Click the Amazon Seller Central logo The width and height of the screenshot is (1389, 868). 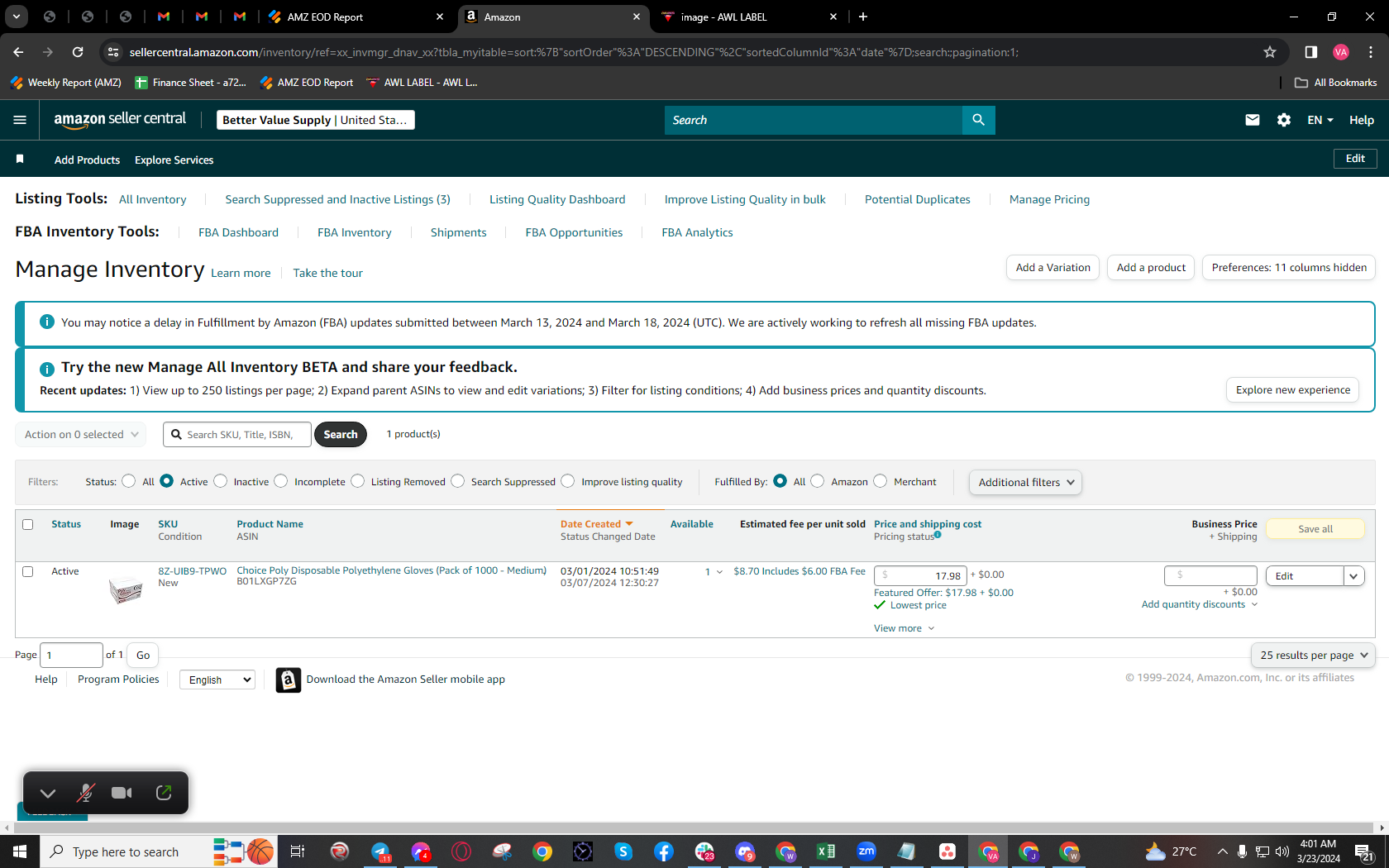click(x=120, y=119)
